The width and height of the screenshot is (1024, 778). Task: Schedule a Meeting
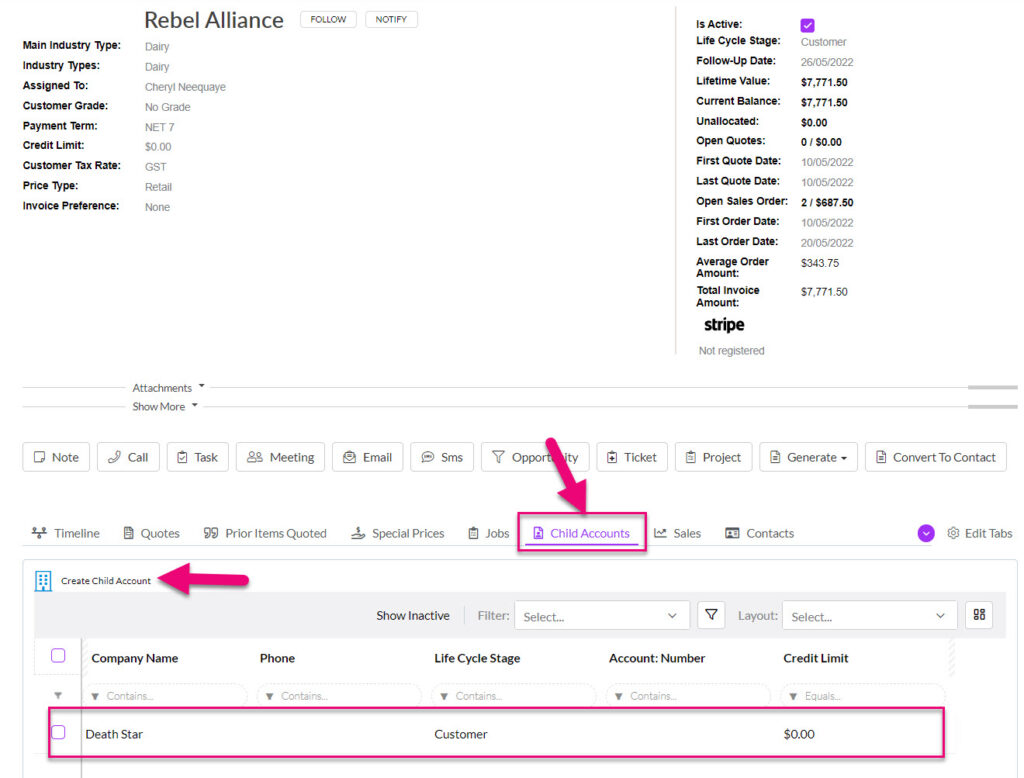280,457
